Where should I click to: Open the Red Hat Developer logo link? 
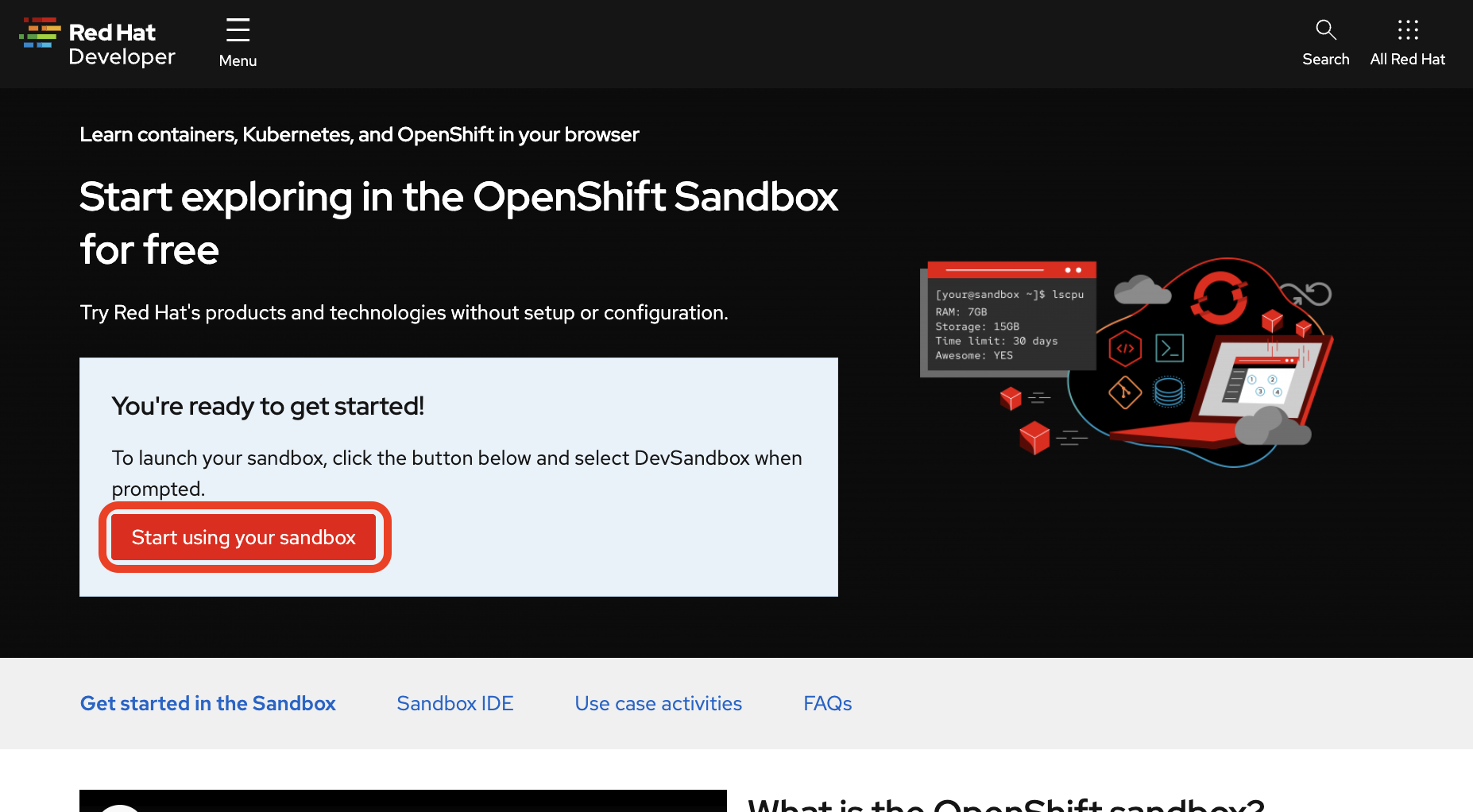tap(97, 43)
